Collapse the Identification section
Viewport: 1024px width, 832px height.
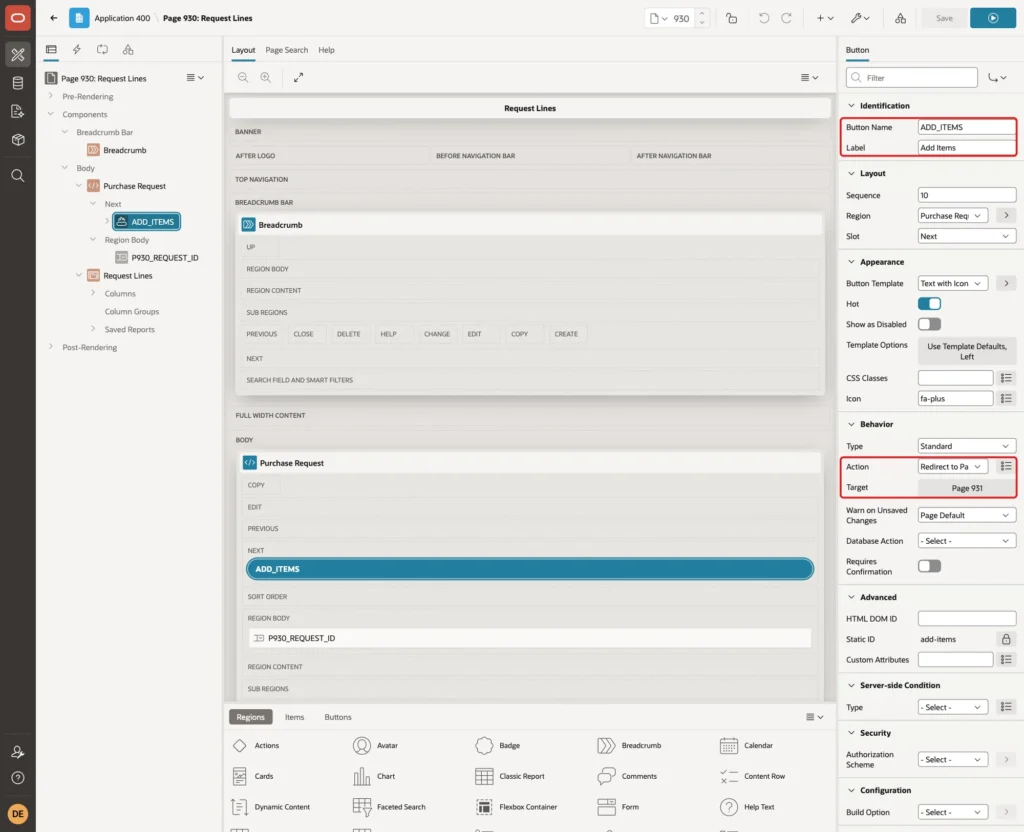[x=851, y=106]
